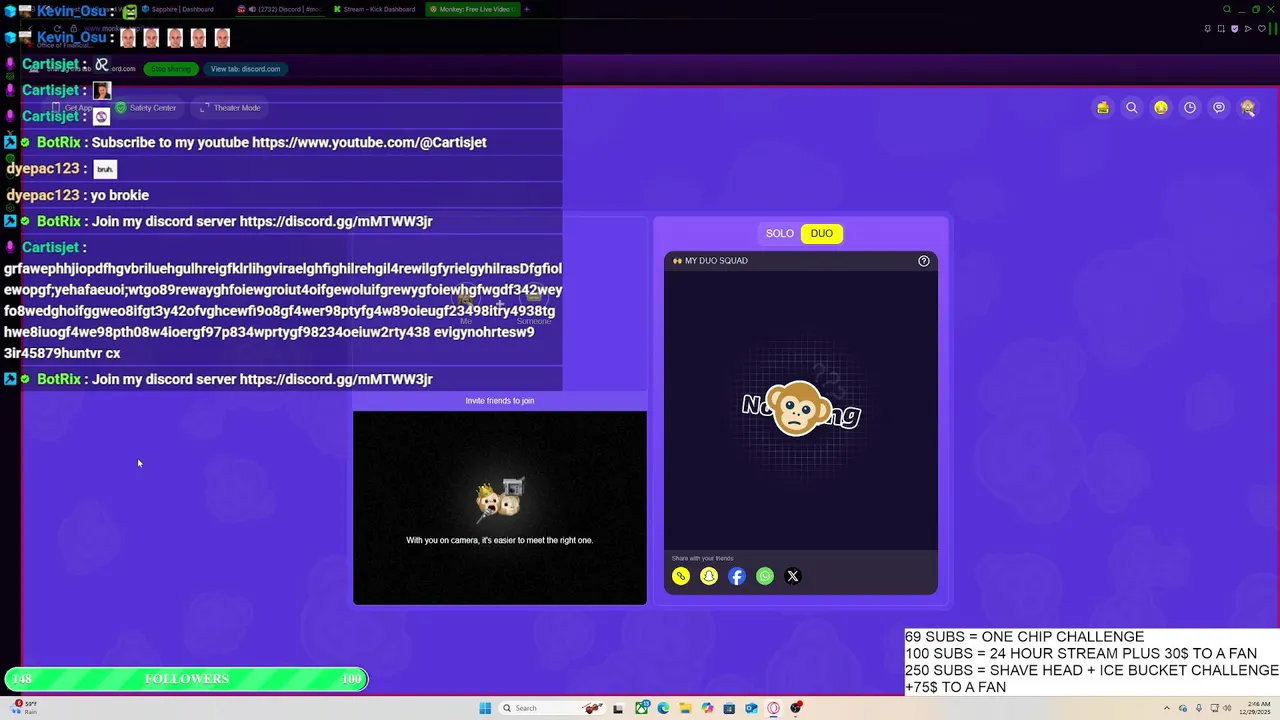Open Microsoft Edge from taskbar
This screenshot has height=720, width=1280.
(663, 708)
